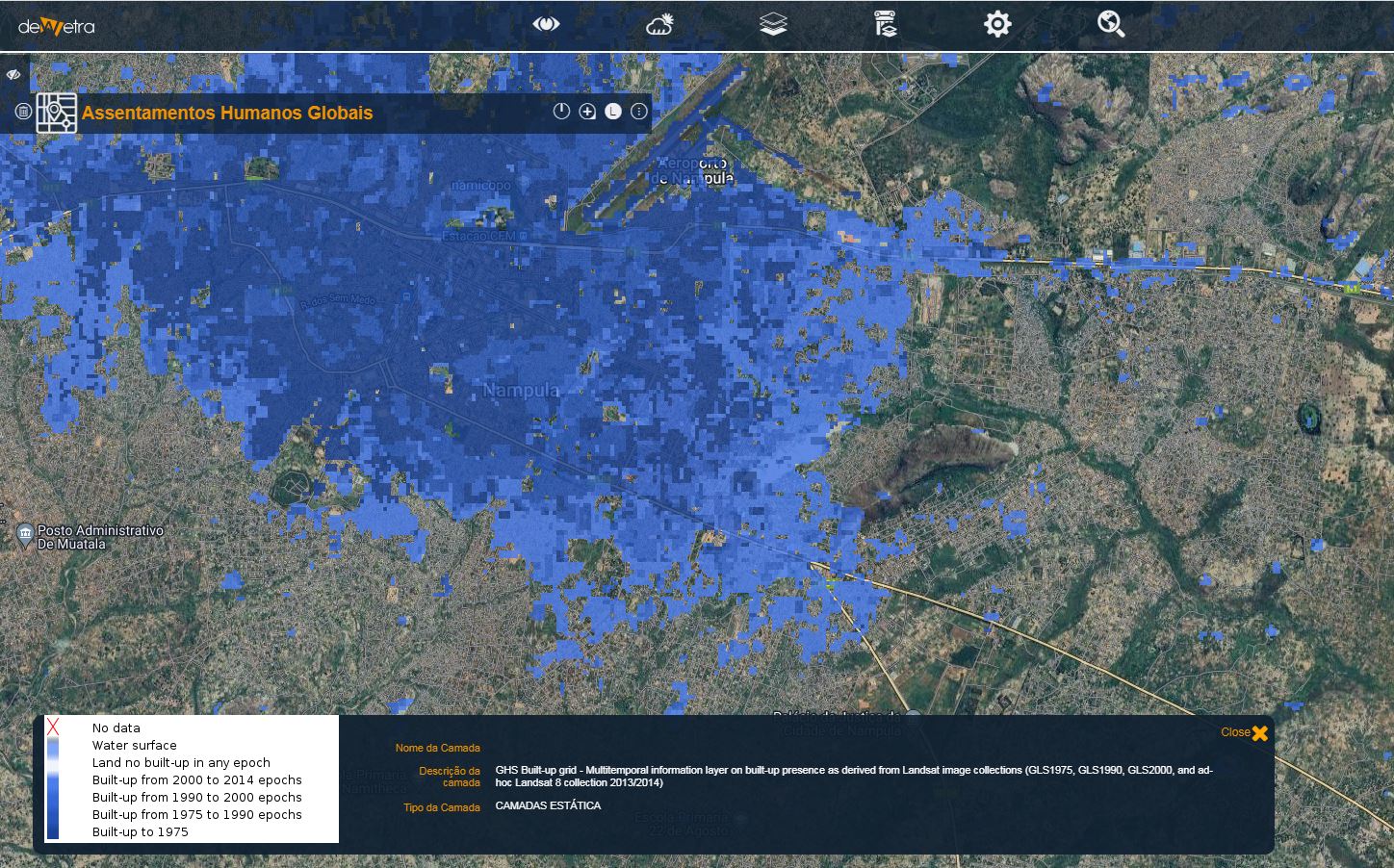Delete layer using trash icon
Image resolution: width=1394 pixels, height=868 pixels.
(23, 113)
